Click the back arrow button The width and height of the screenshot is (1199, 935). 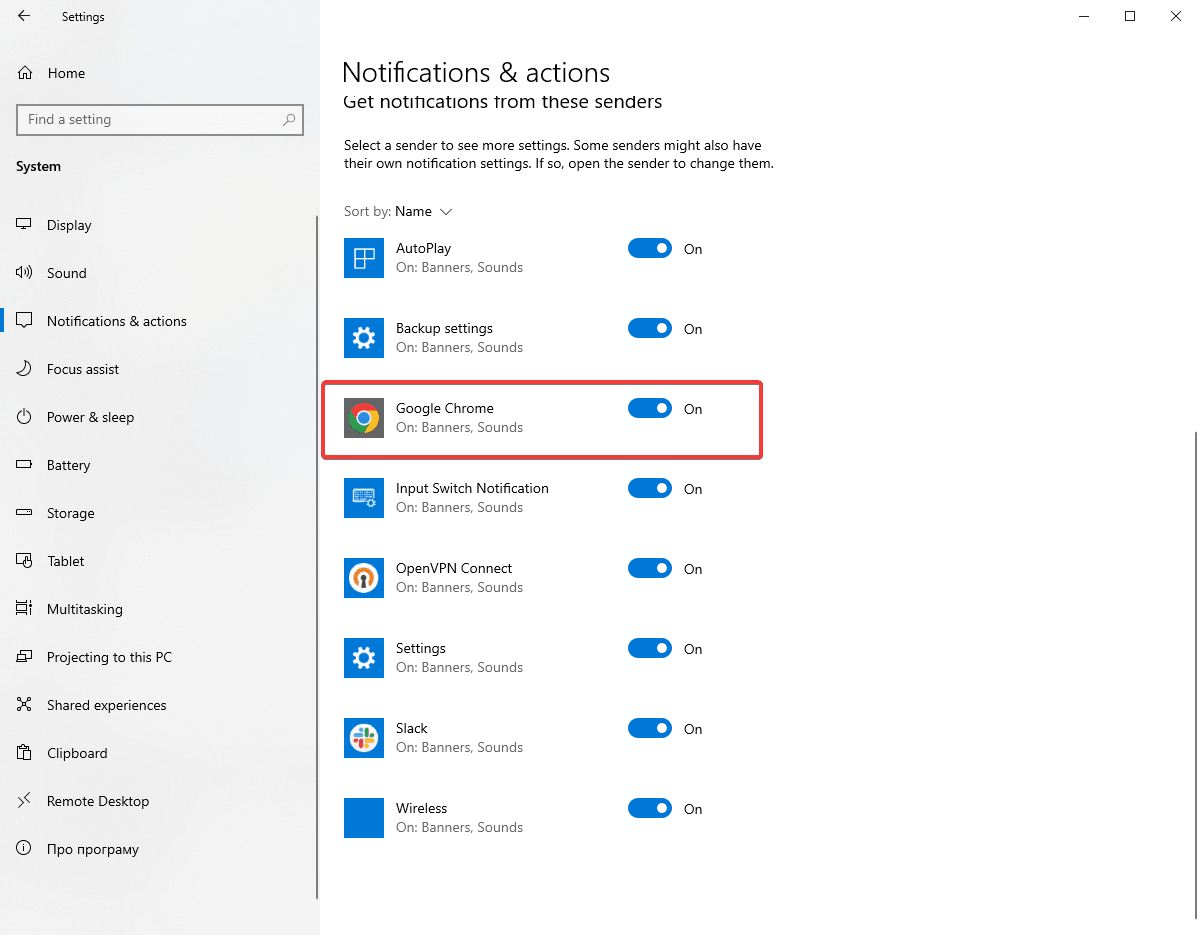[24, 16]
